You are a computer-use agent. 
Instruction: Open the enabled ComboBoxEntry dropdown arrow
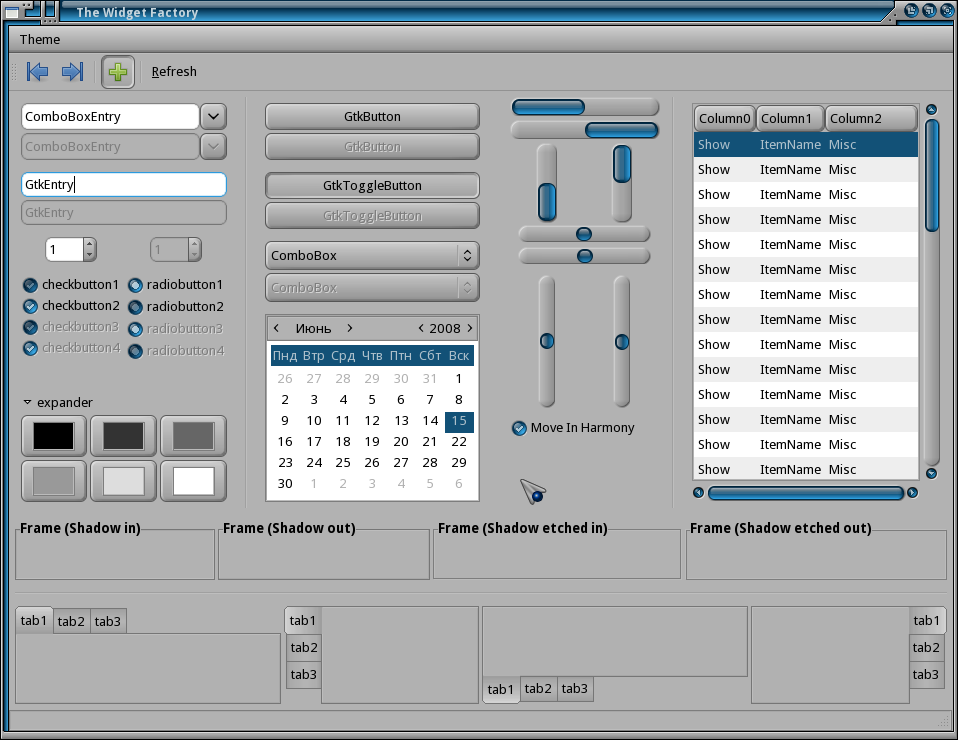[x=213, y=116]
